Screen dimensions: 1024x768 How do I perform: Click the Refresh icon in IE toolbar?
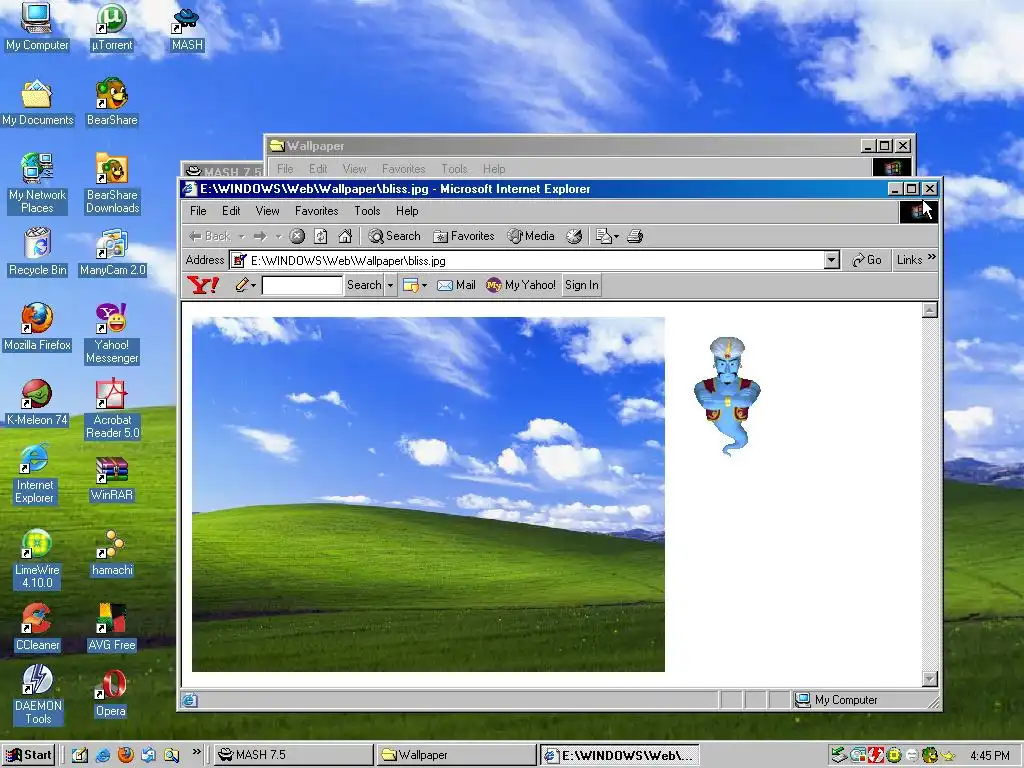321,236
